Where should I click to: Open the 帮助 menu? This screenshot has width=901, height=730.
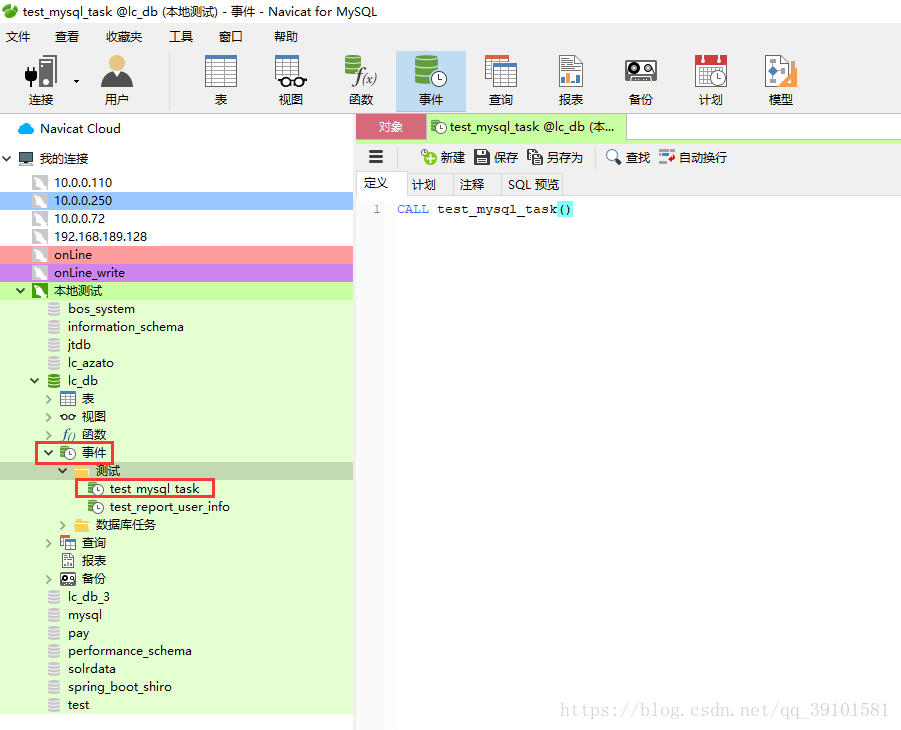point(286,37)
